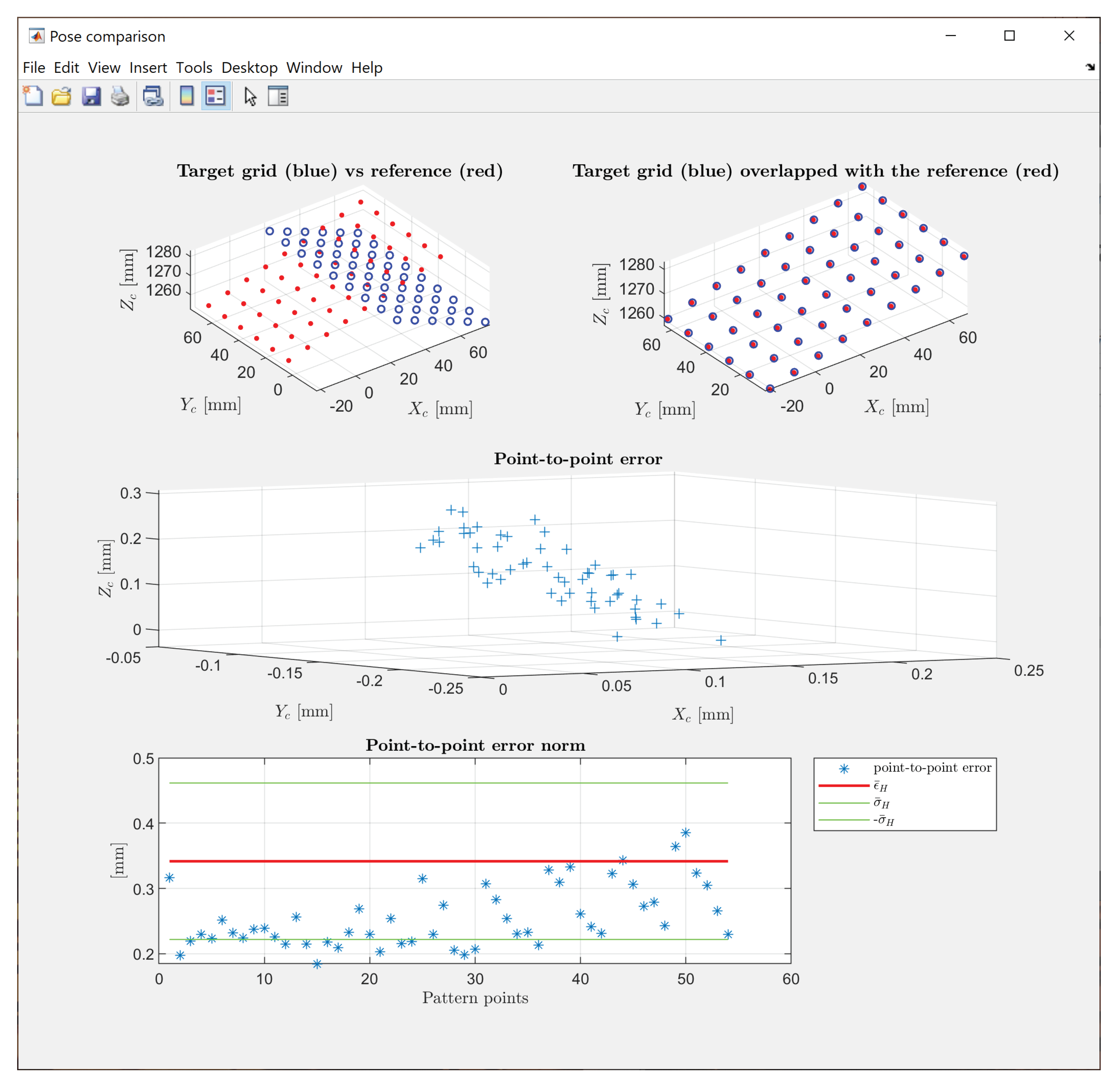1120x1084 pixels.
Task: Expand the Insert menu
Action: pyautogui.click(x=148, y=67)
